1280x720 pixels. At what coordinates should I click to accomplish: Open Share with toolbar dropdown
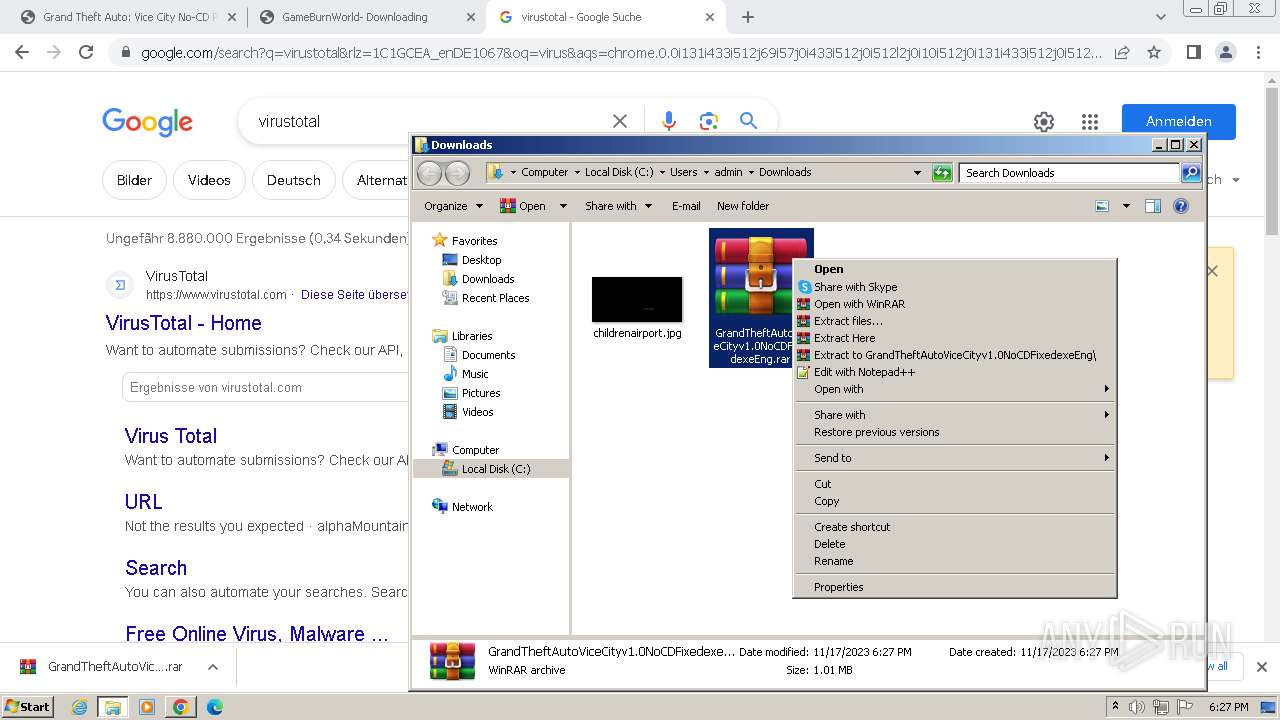tap(618, 206)
